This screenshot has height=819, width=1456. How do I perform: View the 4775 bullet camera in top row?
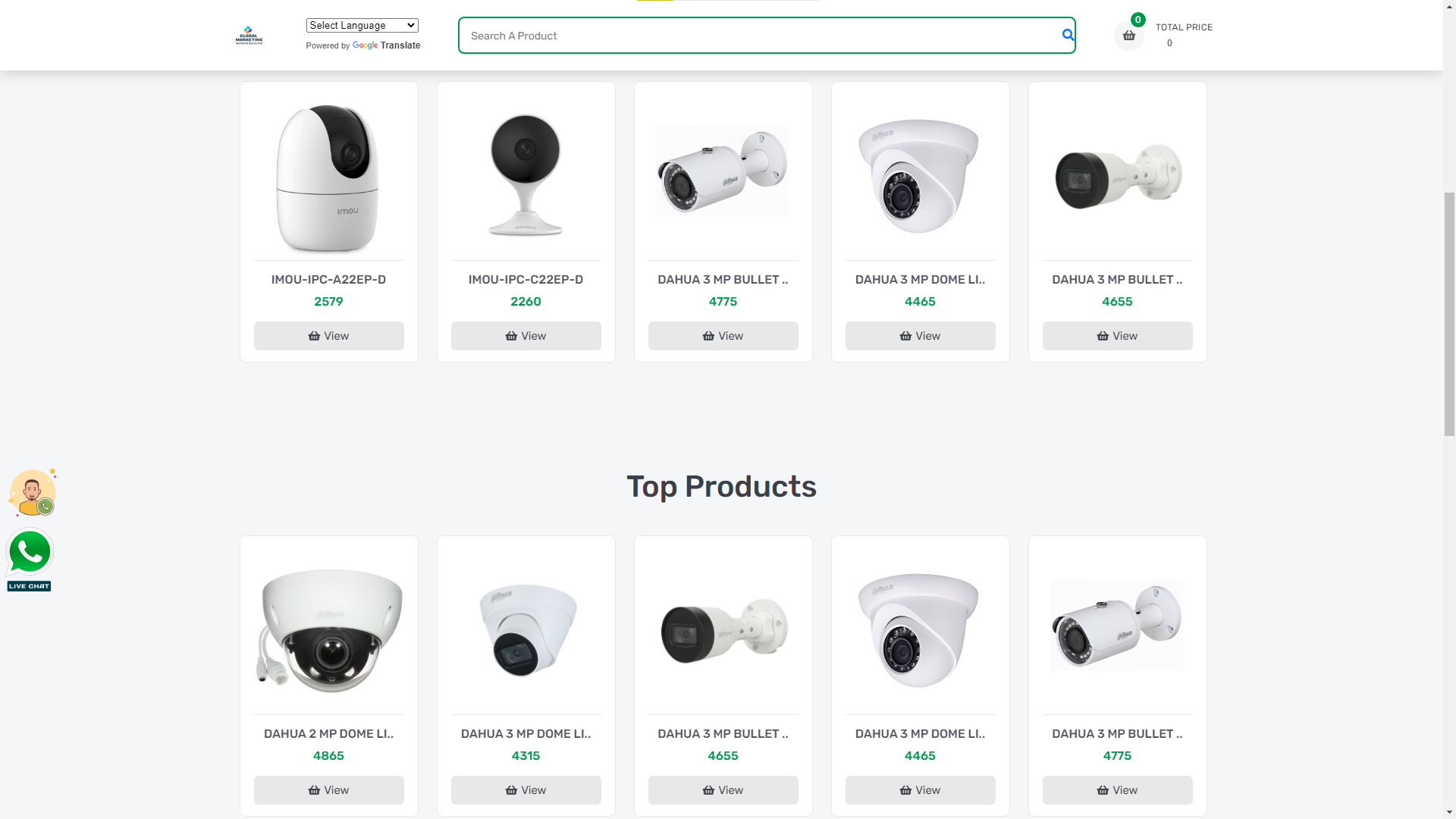point(723,336)
